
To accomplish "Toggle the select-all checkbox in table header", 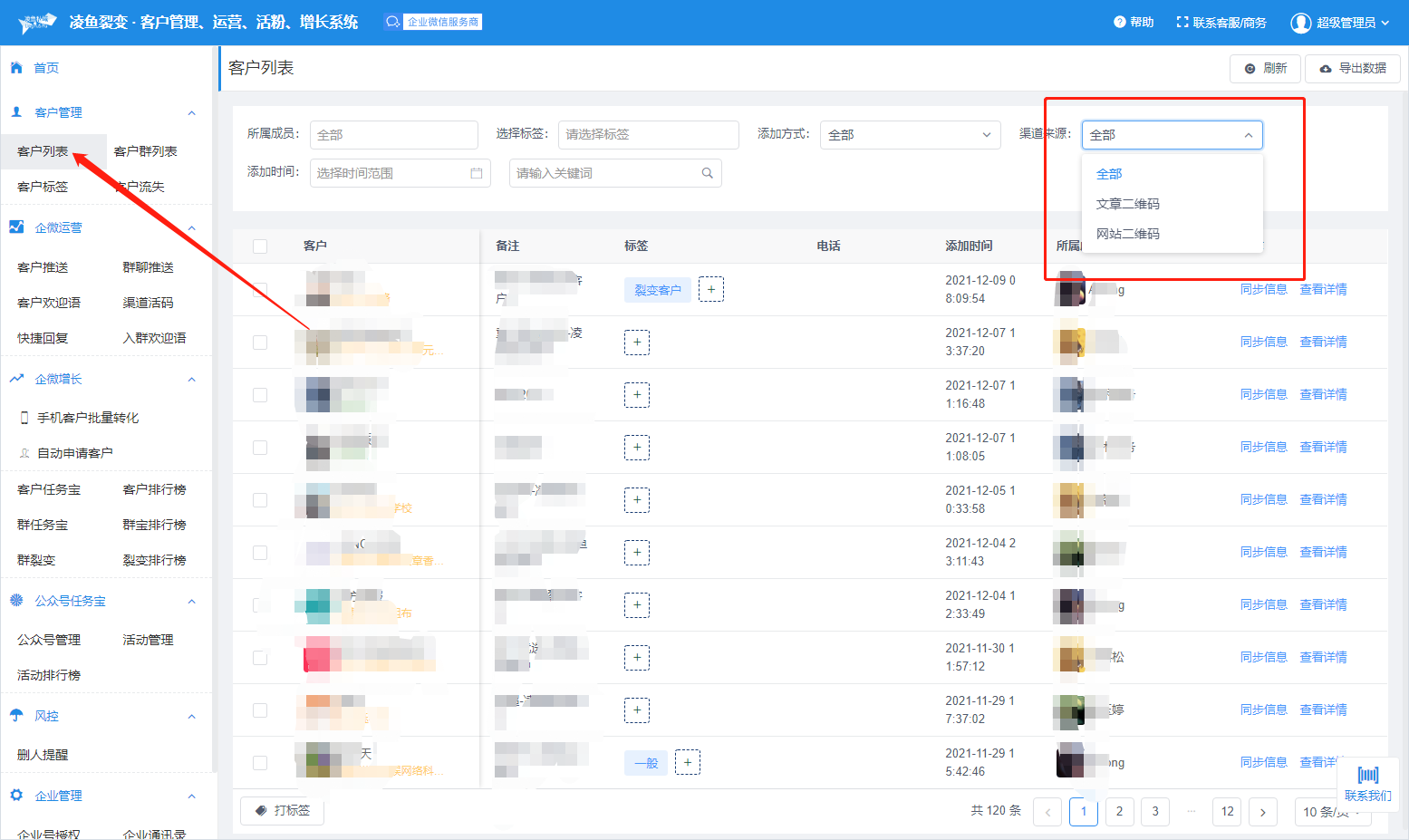I will point(260,246).
